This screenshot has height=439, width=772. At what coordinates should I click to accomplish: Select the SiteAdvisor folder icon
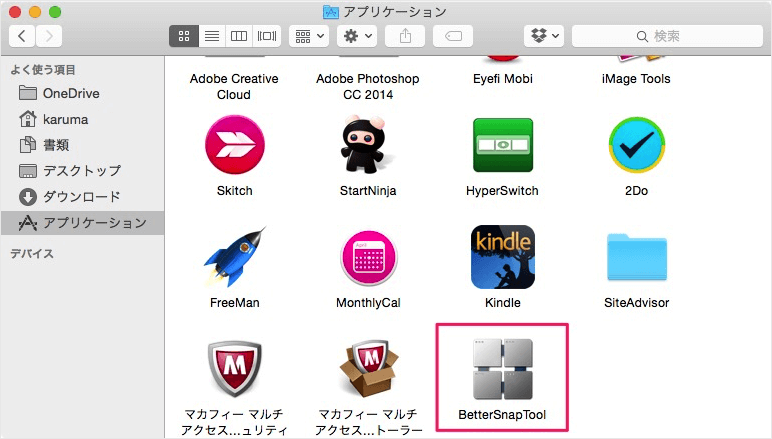coord(637,257)
